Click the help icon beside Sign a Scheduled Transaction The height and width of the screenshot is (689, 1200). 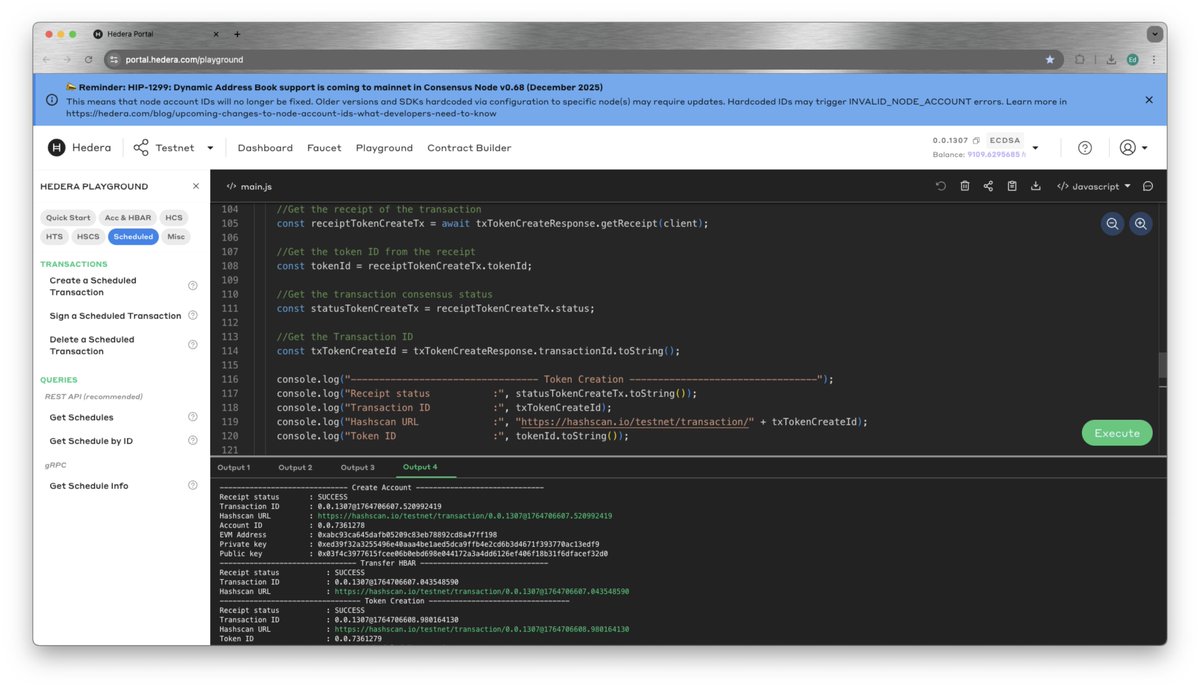click(193, 315)
